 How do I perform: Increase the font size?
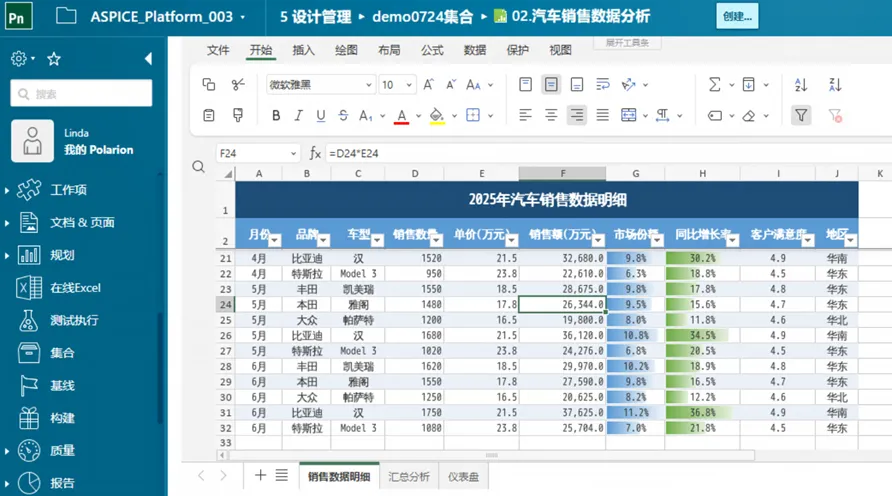[428, 85]
